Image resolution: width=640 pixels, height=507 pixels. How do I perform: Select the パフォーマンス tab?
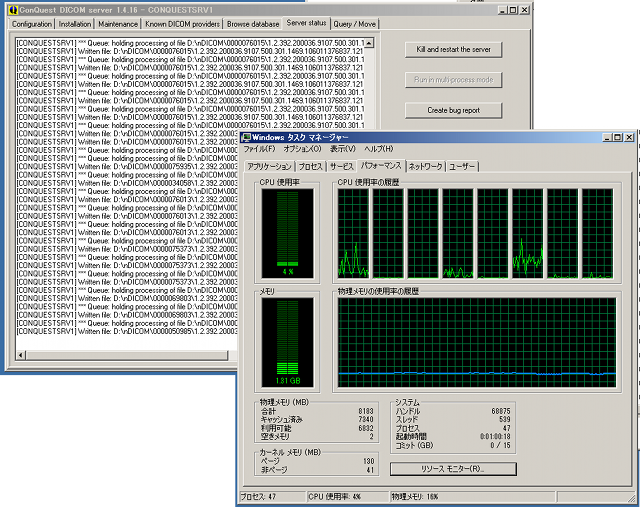click(381, 165)
